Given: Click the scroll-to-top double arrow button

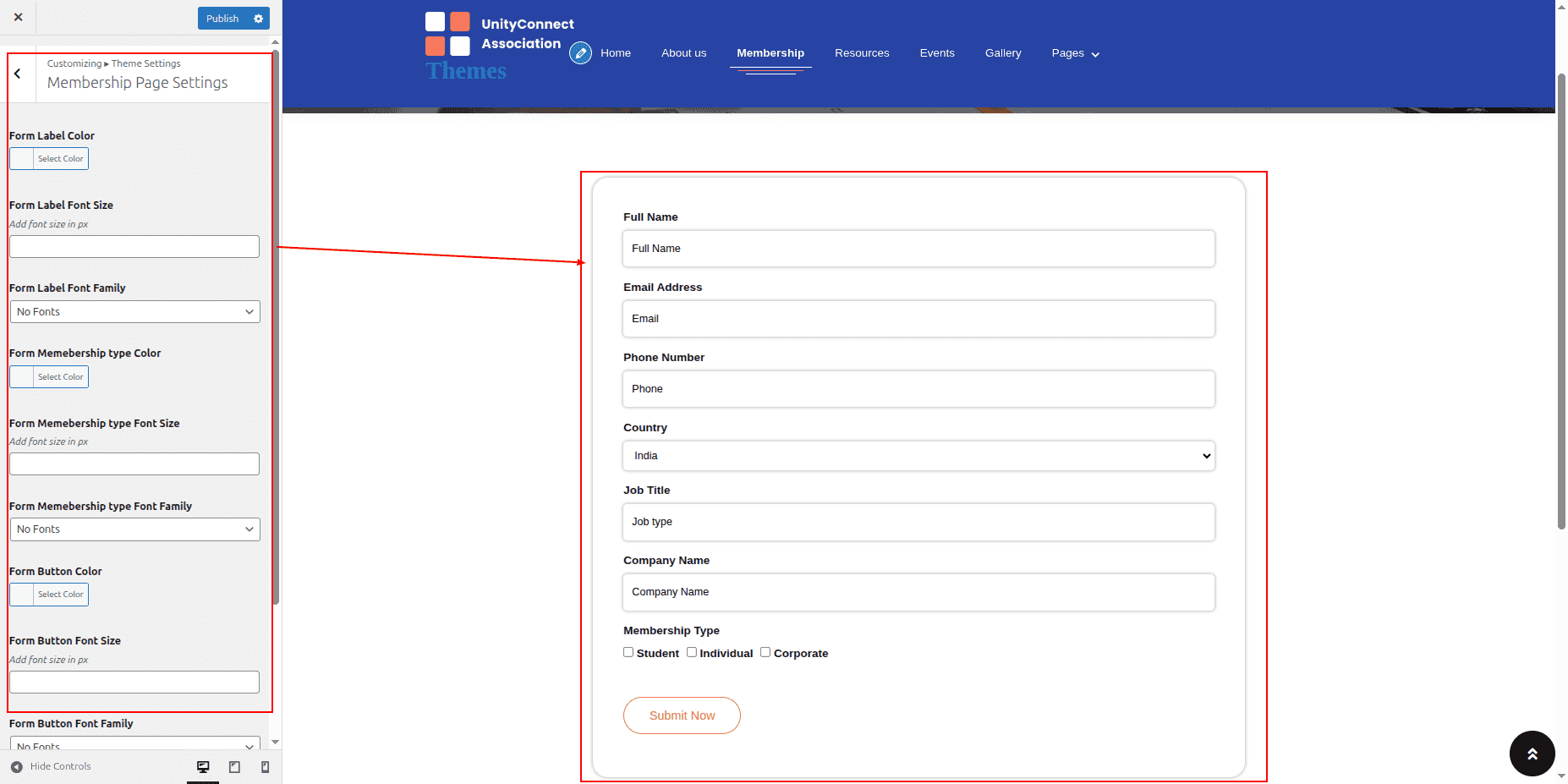Looking at the screenshot, I should pyautogui.click(x=1532, y=753).
